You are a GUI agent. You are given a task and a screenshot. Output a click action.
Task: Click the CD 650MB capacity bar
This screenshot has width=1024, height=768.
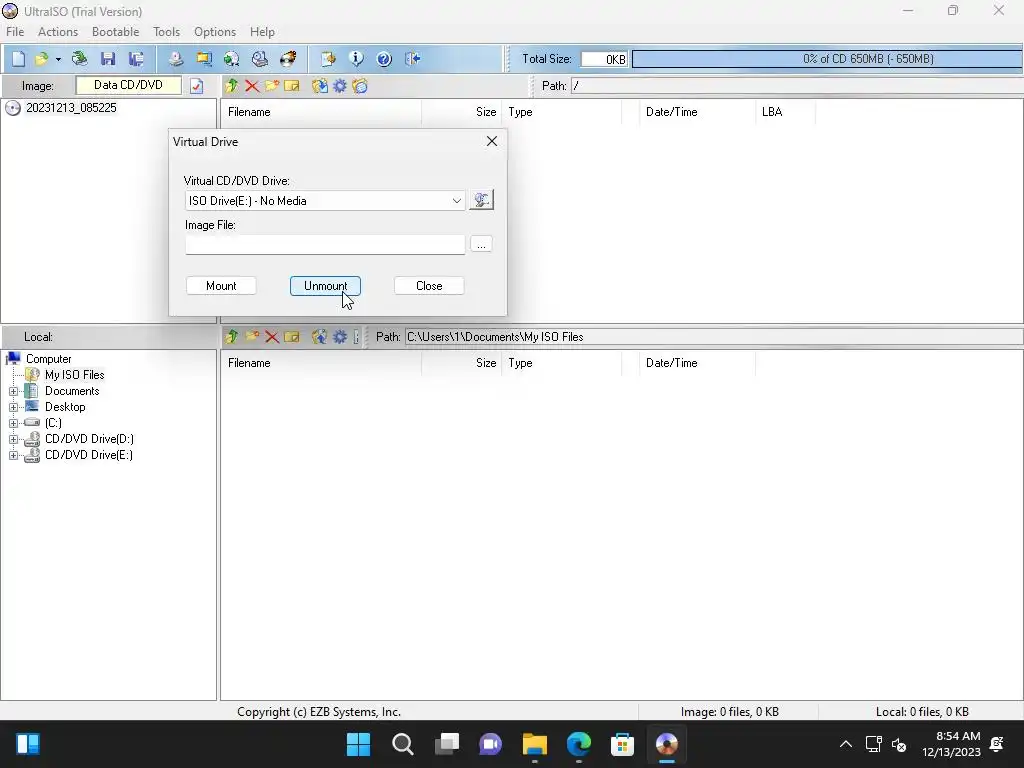click(827, 59)
